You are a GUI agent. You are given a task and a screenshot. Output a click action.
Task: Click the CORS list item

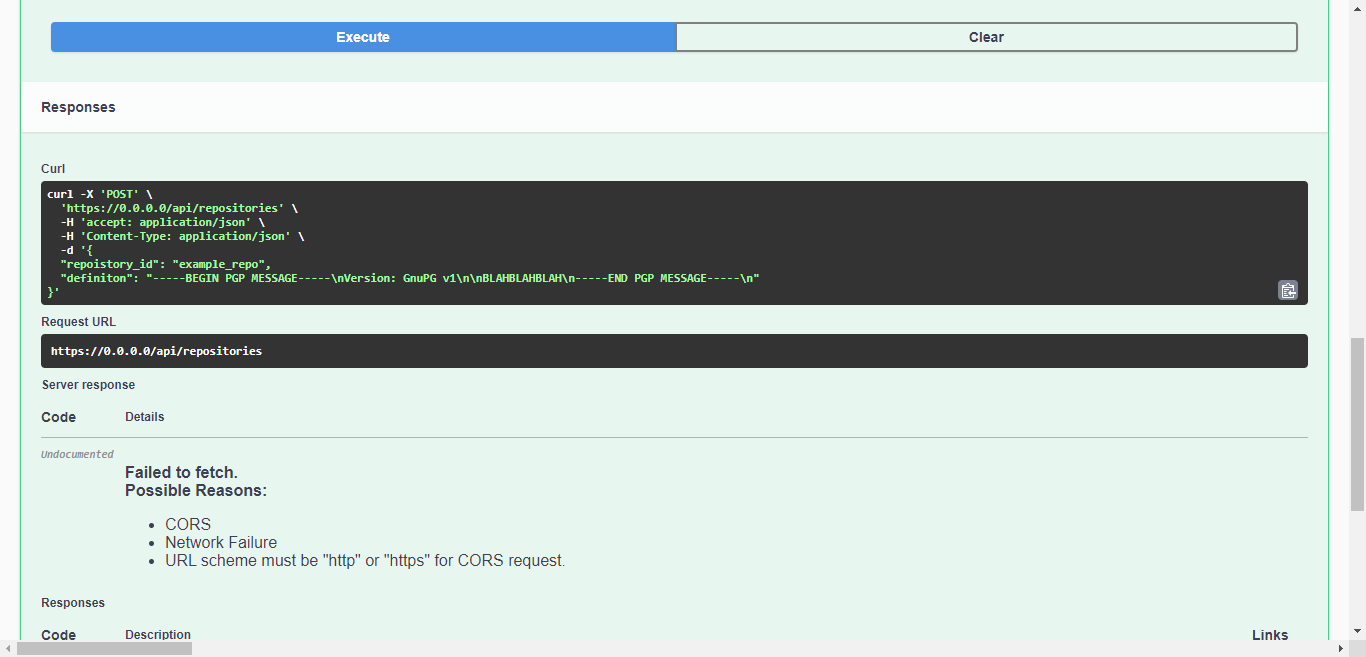(x=188, y=523)
